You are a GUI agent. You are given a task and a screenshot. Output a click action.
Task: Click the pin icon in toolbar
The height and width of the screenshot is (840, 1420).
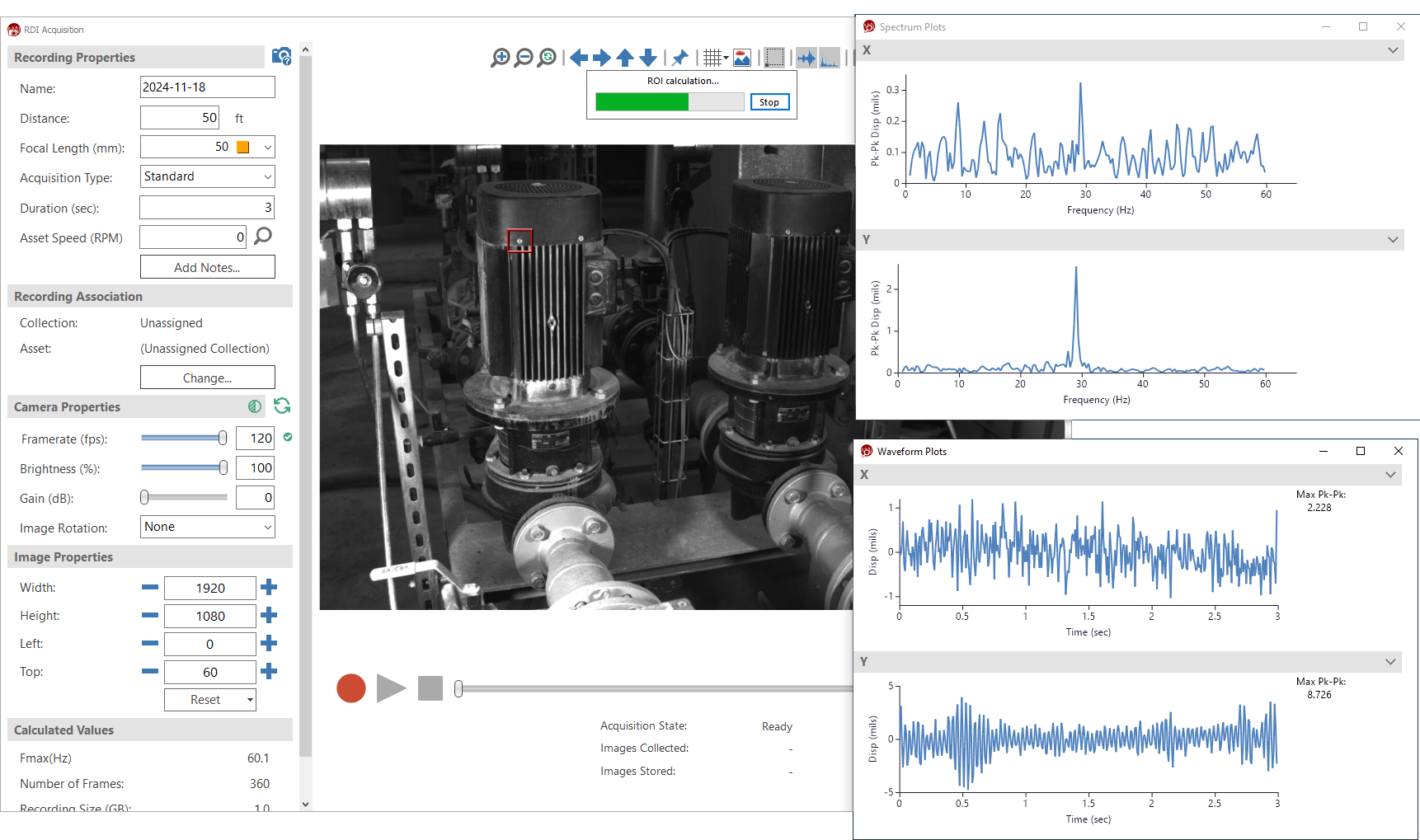click(679, 58)
